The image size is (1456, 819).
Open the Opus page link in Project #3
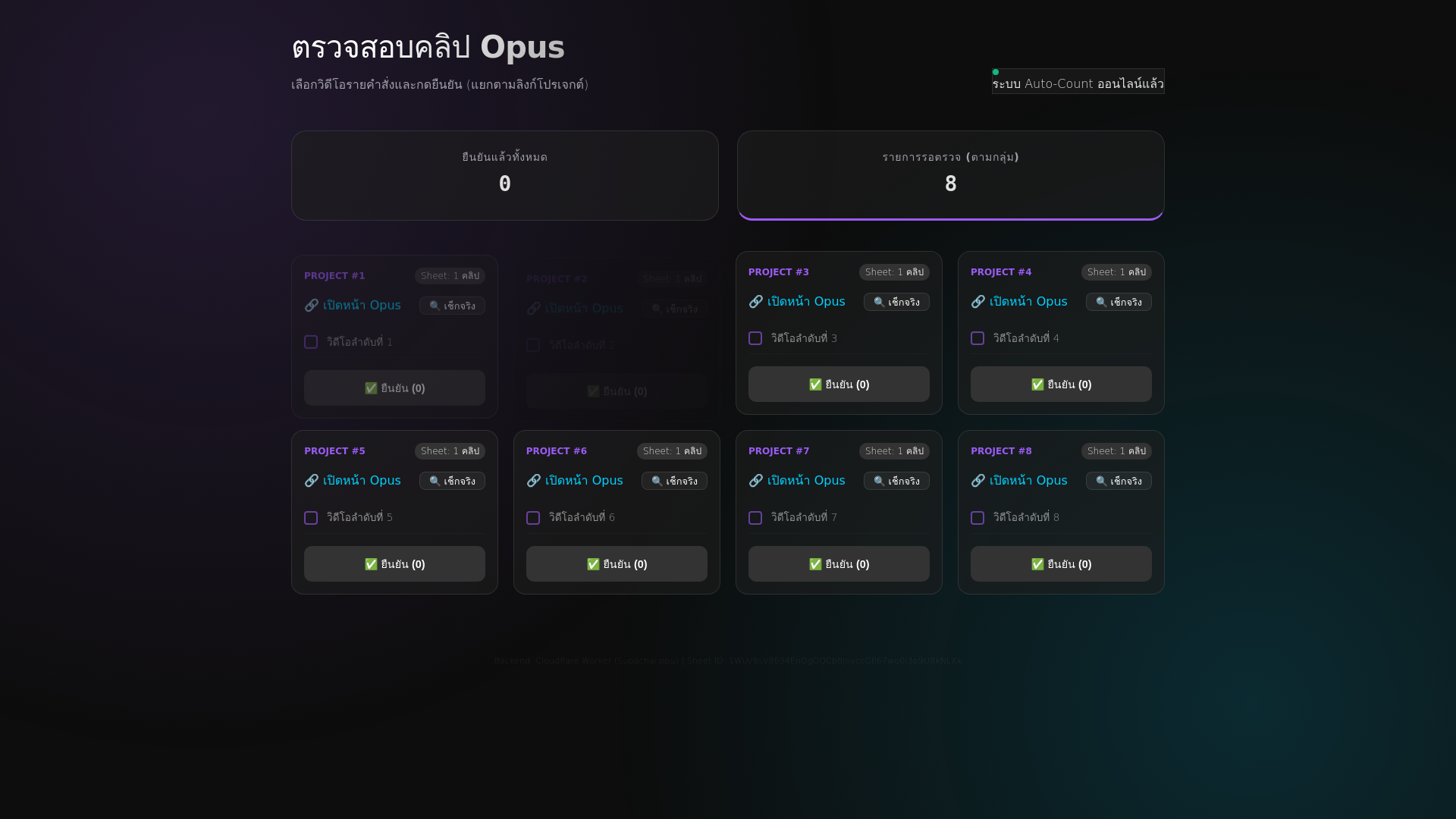click(x=797, y=302)
